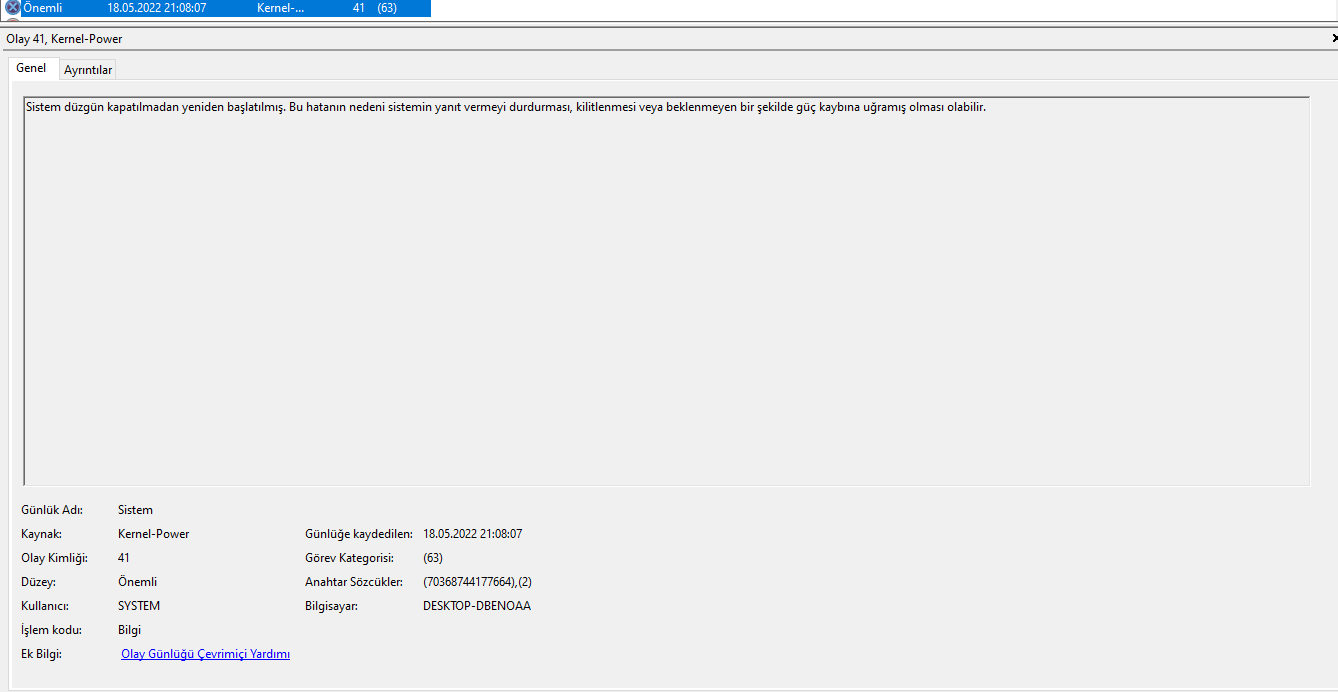Image resolution: width=1338 pixels, height=692 pixels.
Task: Click the Bilgisayar value DESKTOP-DBENOAA
Action: point(477,606)
